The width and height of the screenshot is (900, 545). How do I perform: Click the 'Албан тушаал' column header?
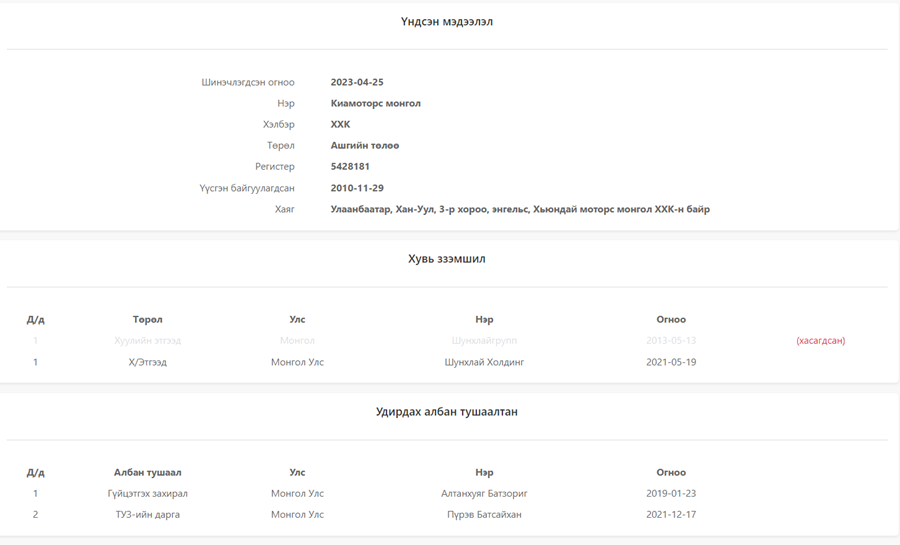point(148,473)
